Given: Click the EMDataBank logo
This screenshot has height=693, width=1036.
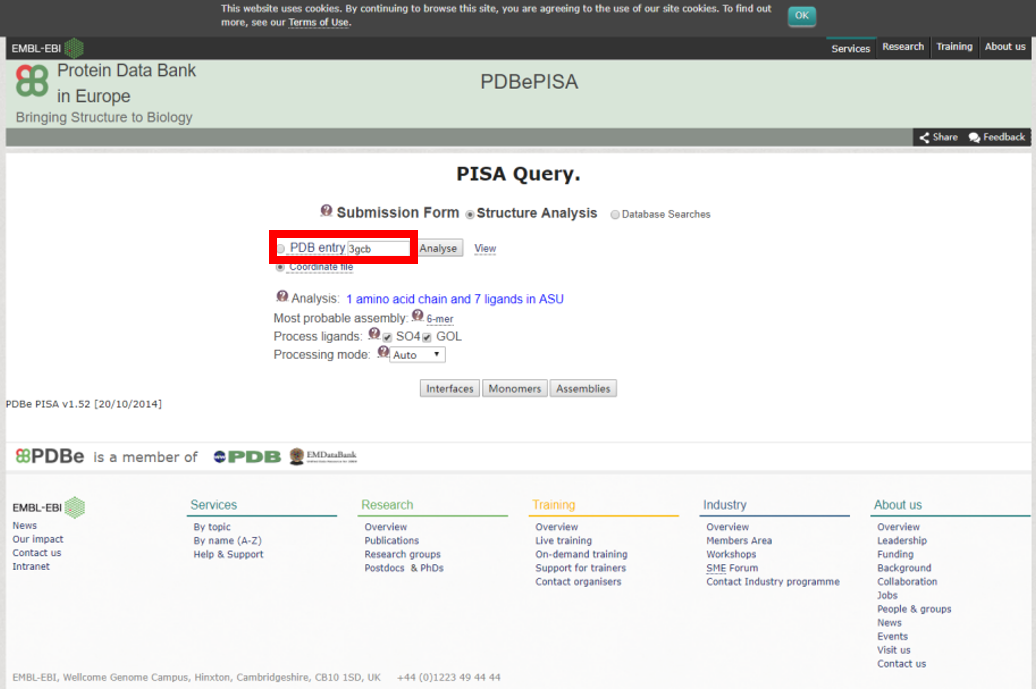Looking at the screenshot, I should [323, 456].
